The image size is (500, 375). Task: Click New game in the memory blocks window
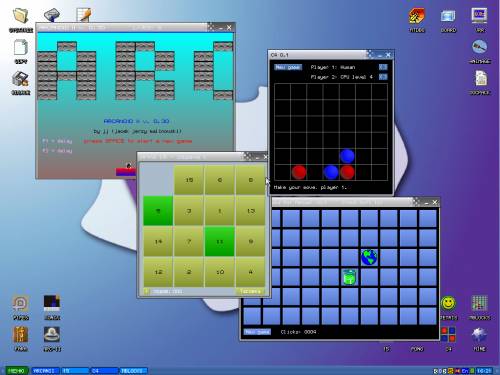click(x=257, y=332)
